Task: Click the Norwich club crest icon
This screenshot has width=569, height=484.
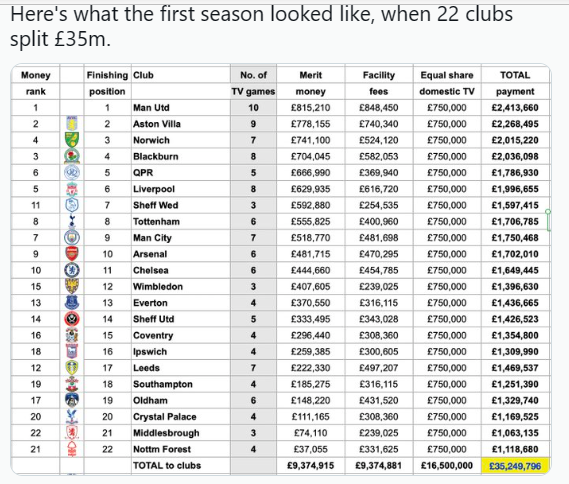Action: point(72,140)
